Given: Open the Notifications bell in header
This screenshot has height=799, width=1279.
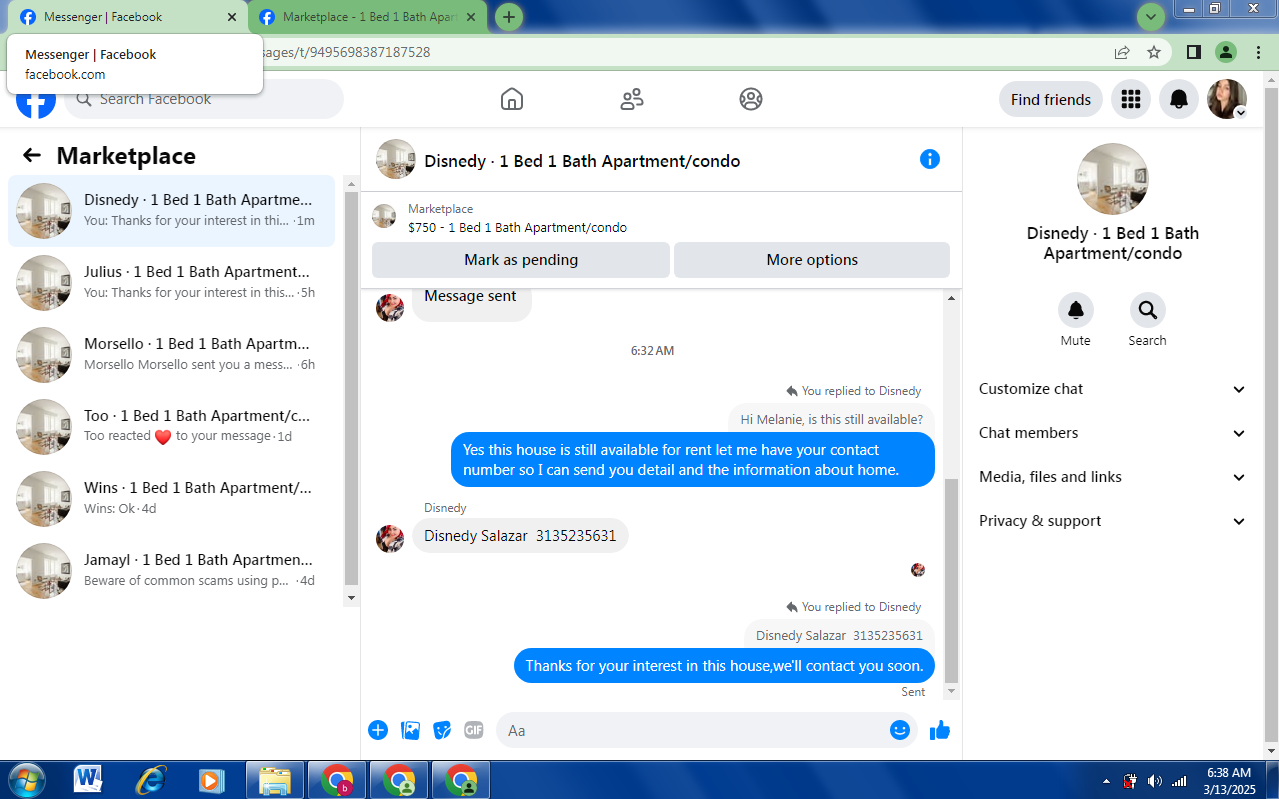Looking at the screenshot, I should pyautogui.click(x=1179, y=99).
